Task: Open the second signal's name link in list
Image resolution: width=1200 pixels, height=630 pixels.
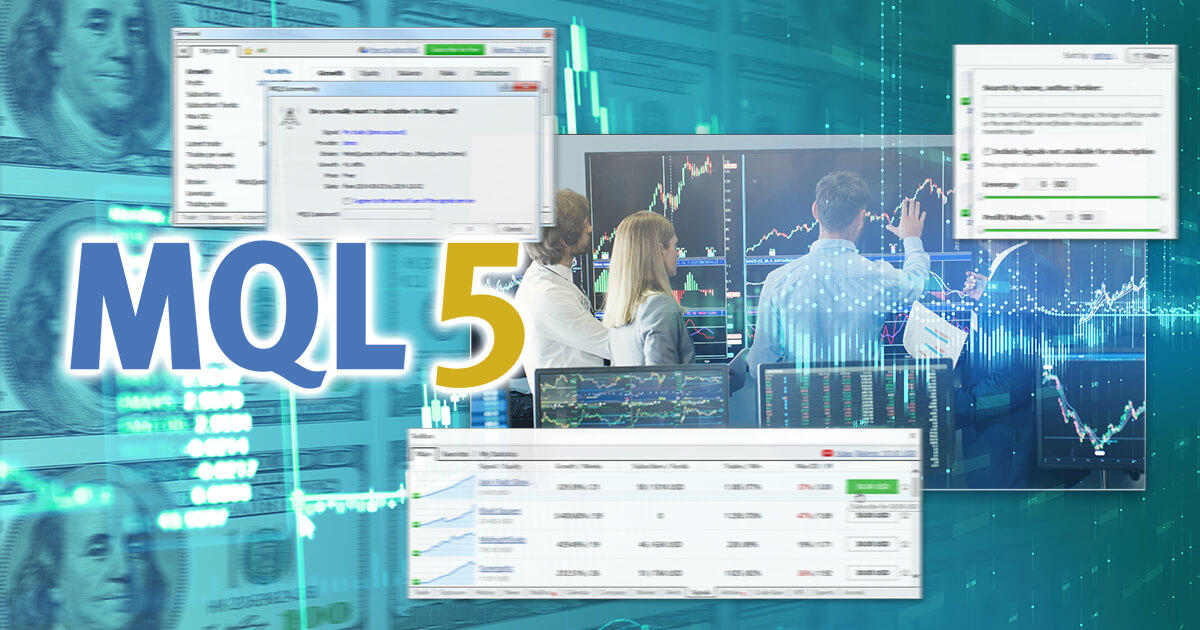Action: 500,511
